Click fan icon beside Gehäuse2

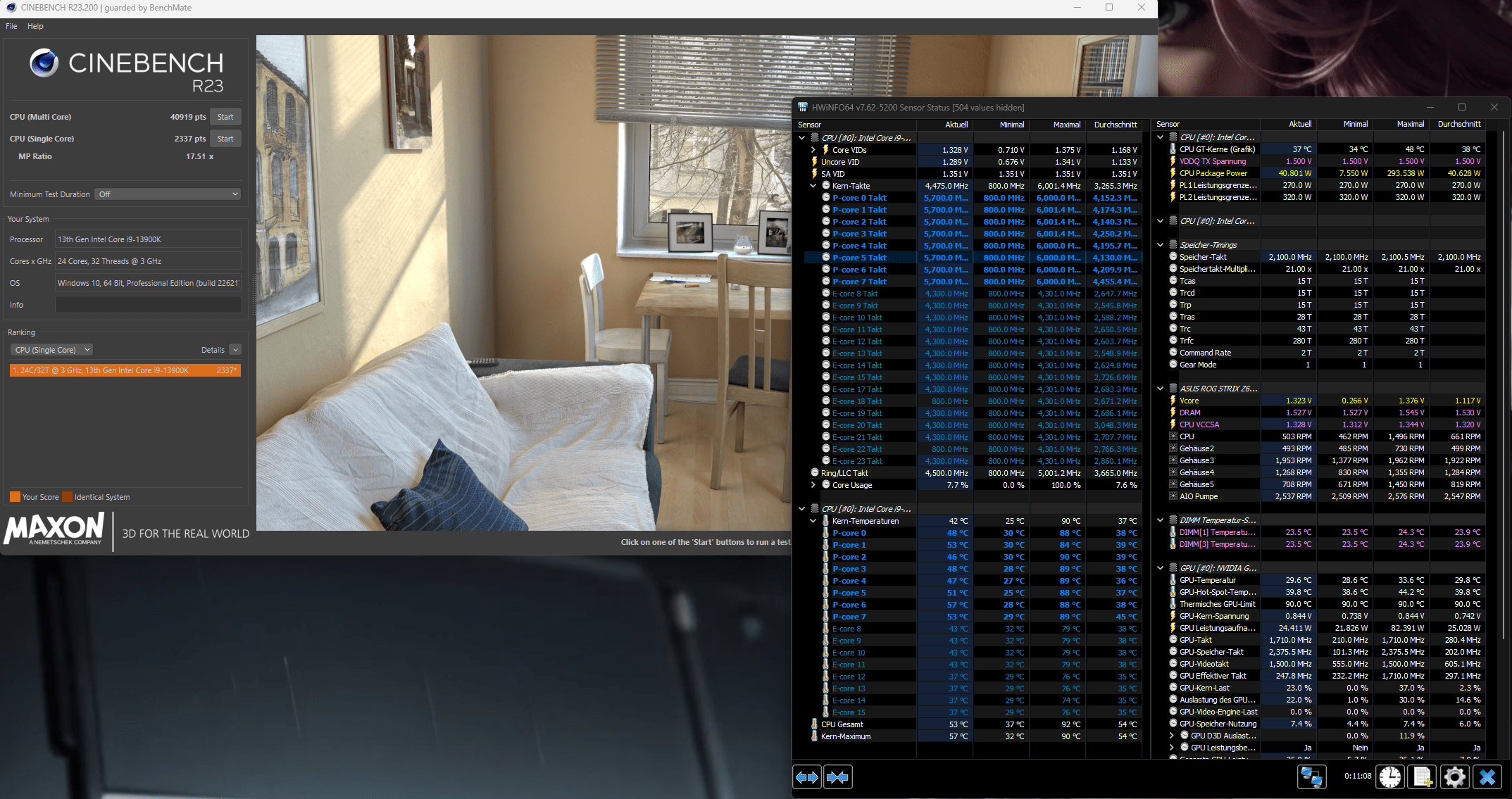click(x=1173, y=448)
